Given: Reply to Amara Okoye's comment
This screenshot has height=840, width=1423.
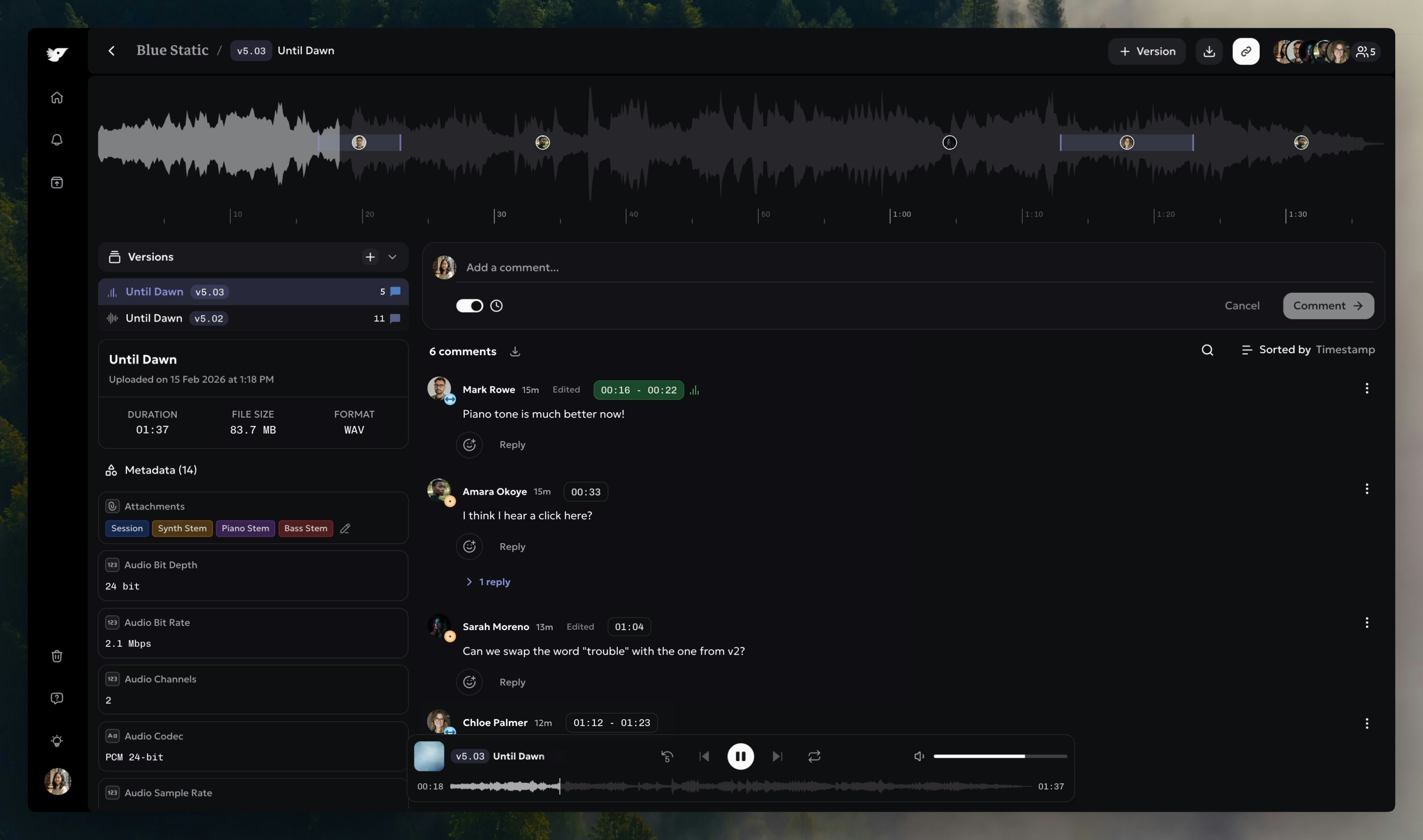Looking at the screenshot, I should (x=512, y=546).
